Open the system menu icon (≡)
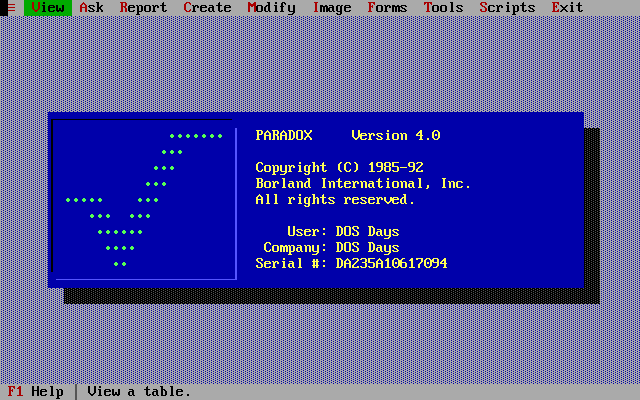This screenshot has height=400, width=640. click(x=11, y=8)
